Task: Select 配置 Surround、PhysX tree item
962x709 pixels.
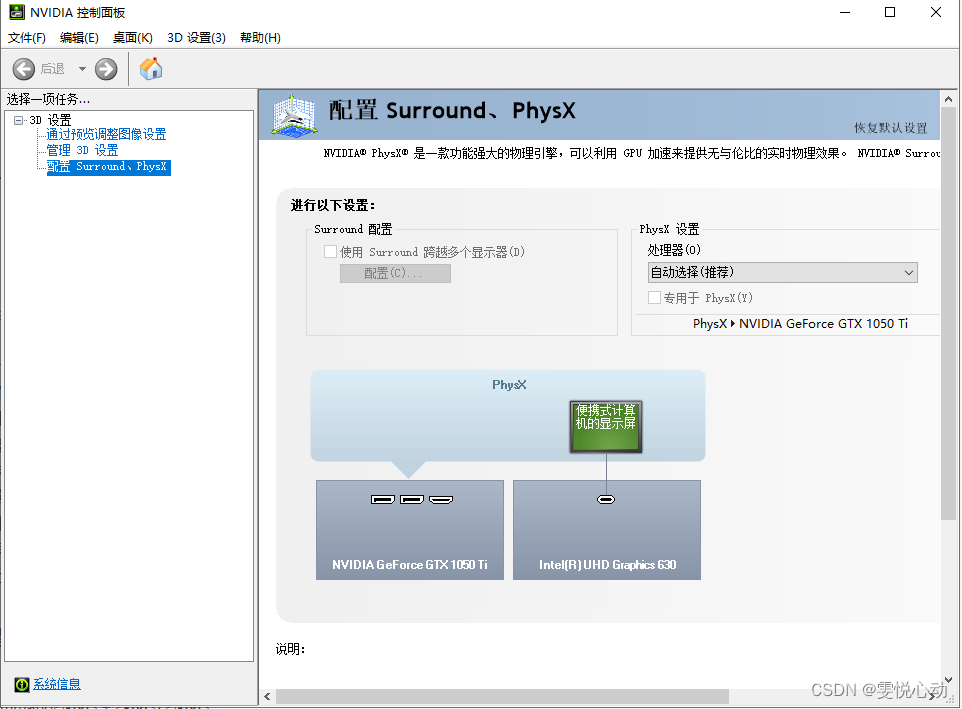Action: 109,167
